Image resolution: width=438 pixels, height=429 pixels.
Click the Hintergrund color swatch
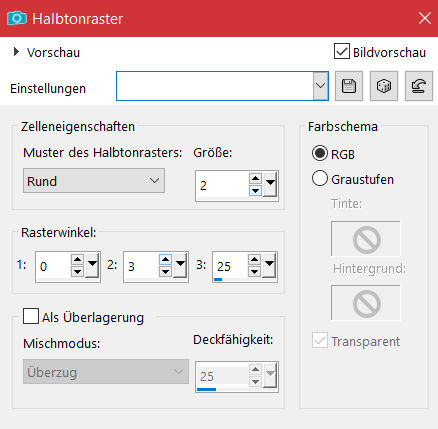(x=366, y=303)
